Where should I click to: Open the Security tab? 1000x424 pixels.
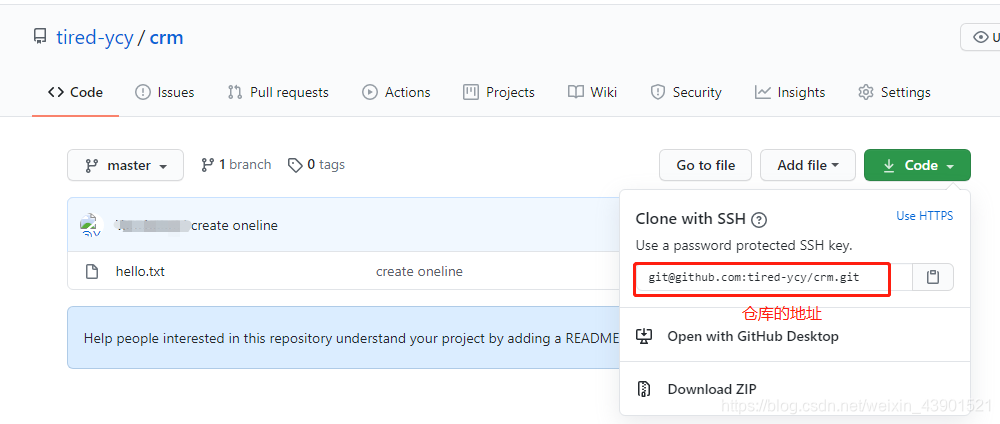pos(686,92)
